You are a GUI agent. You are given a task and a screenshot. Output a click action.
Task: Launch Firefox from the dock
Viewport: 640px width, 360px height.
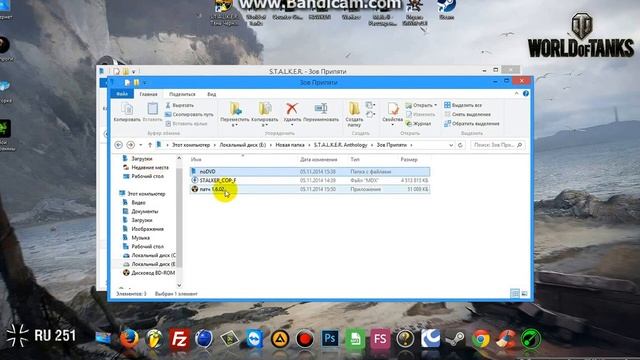click(x=129, y=339)
